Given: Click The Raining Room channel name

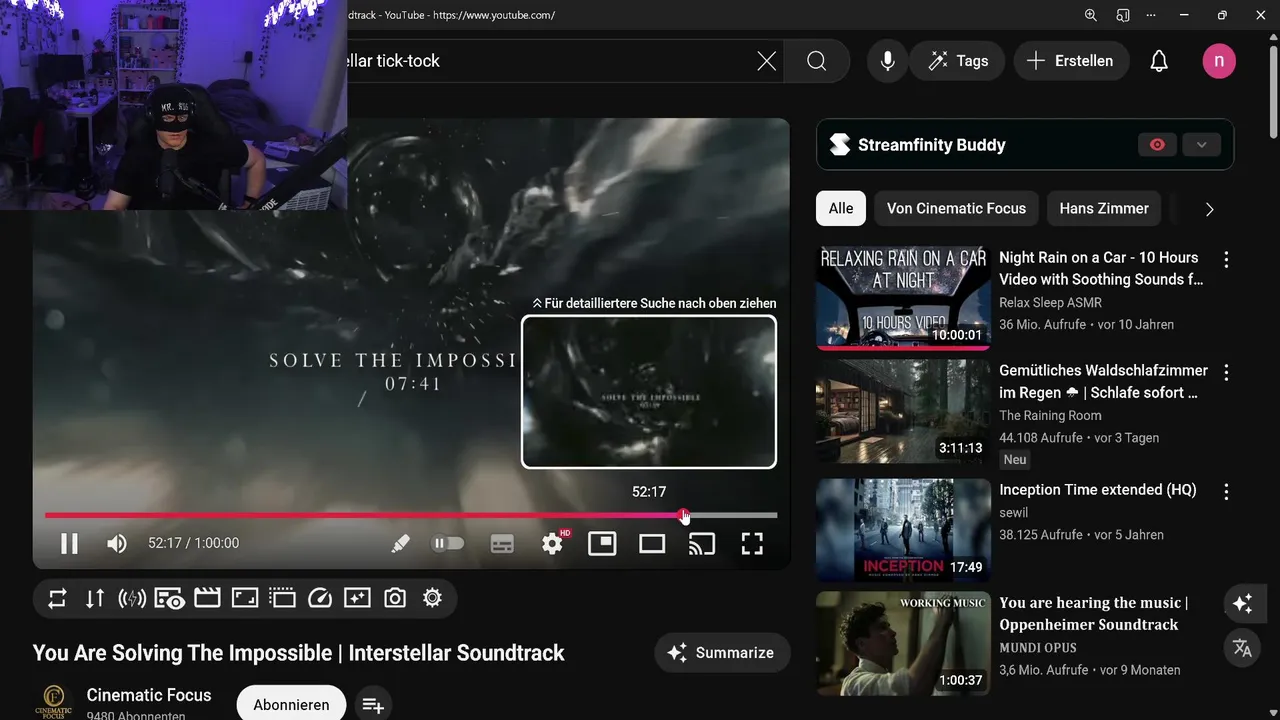Looking at the screenshot, I should tap(1050, 415).
